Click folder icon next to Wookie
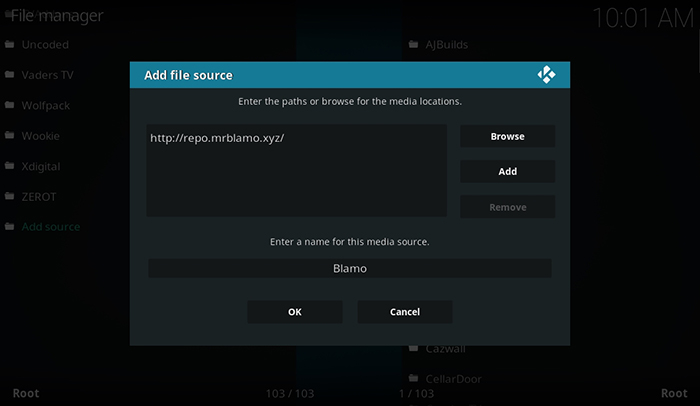This screenshot has width=700, height=406. tap(9, 135)
